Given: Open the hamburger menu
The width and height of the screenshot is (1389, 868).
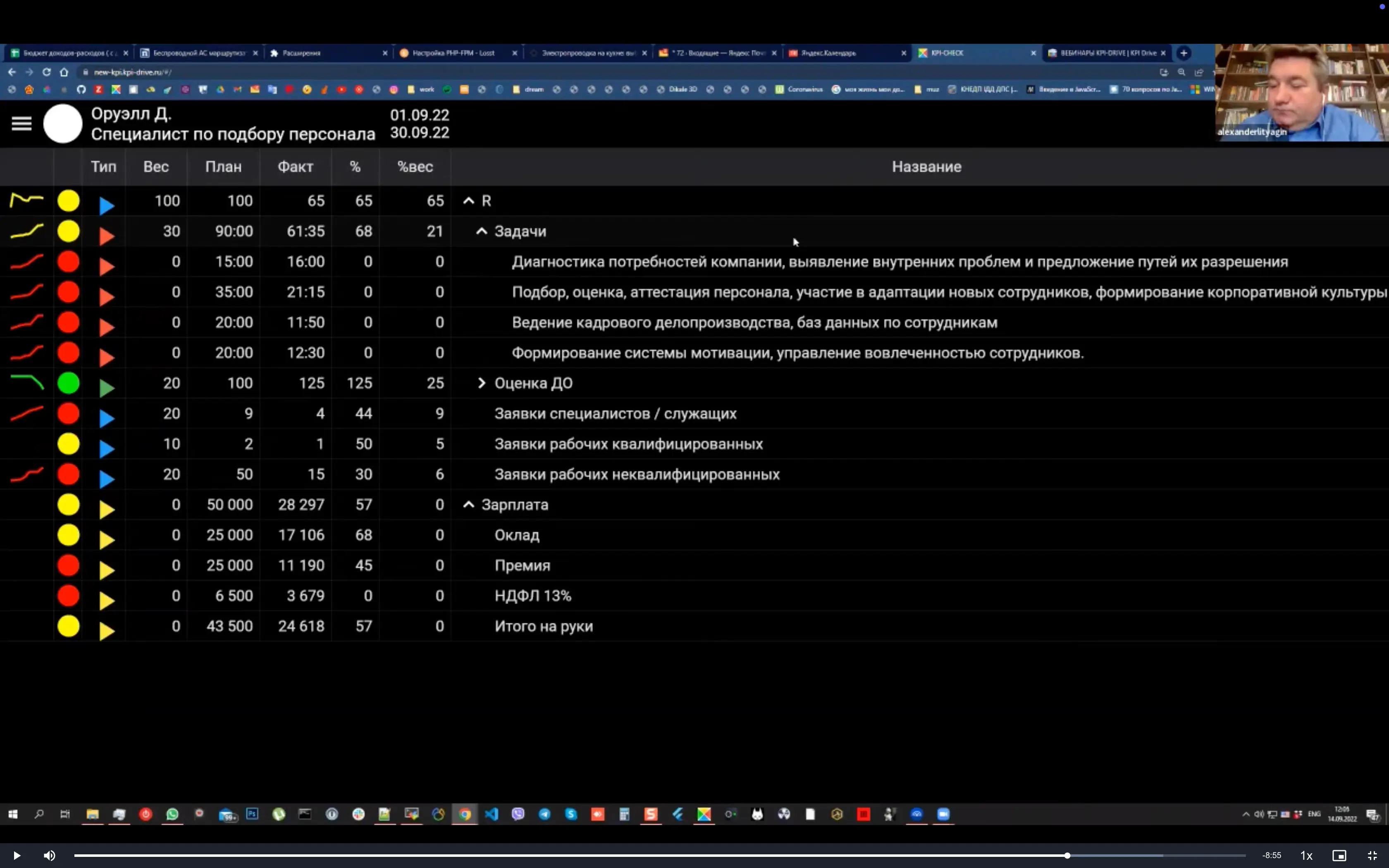Looking at the screenshot, I should tap(22, 124).
